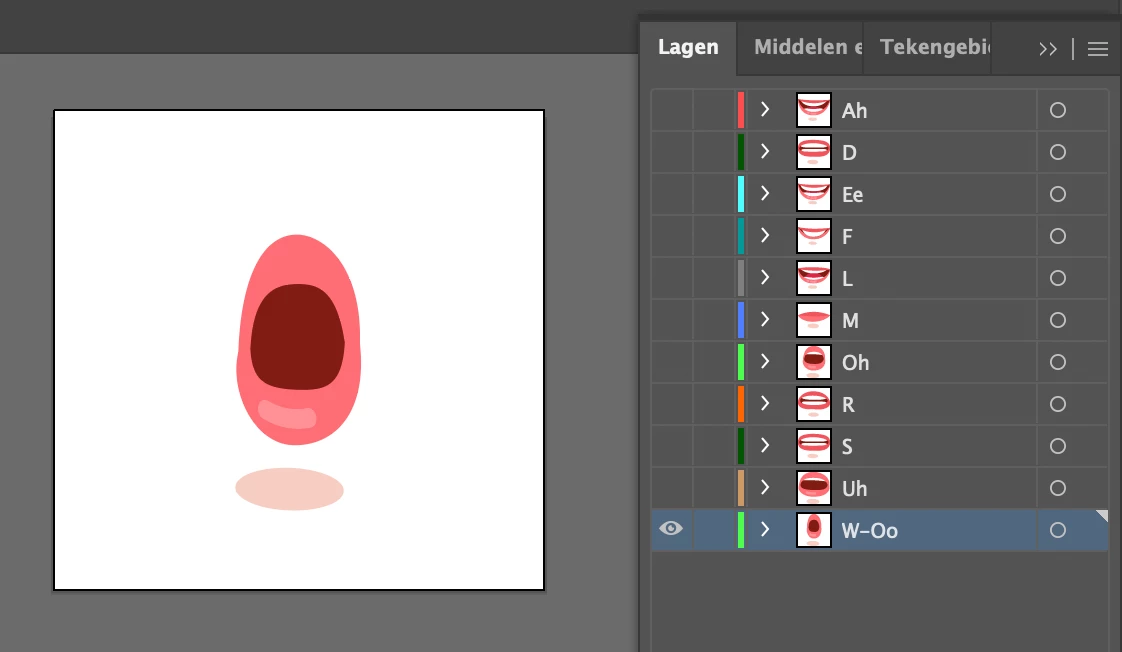Select the layer named R

(849, 405)
